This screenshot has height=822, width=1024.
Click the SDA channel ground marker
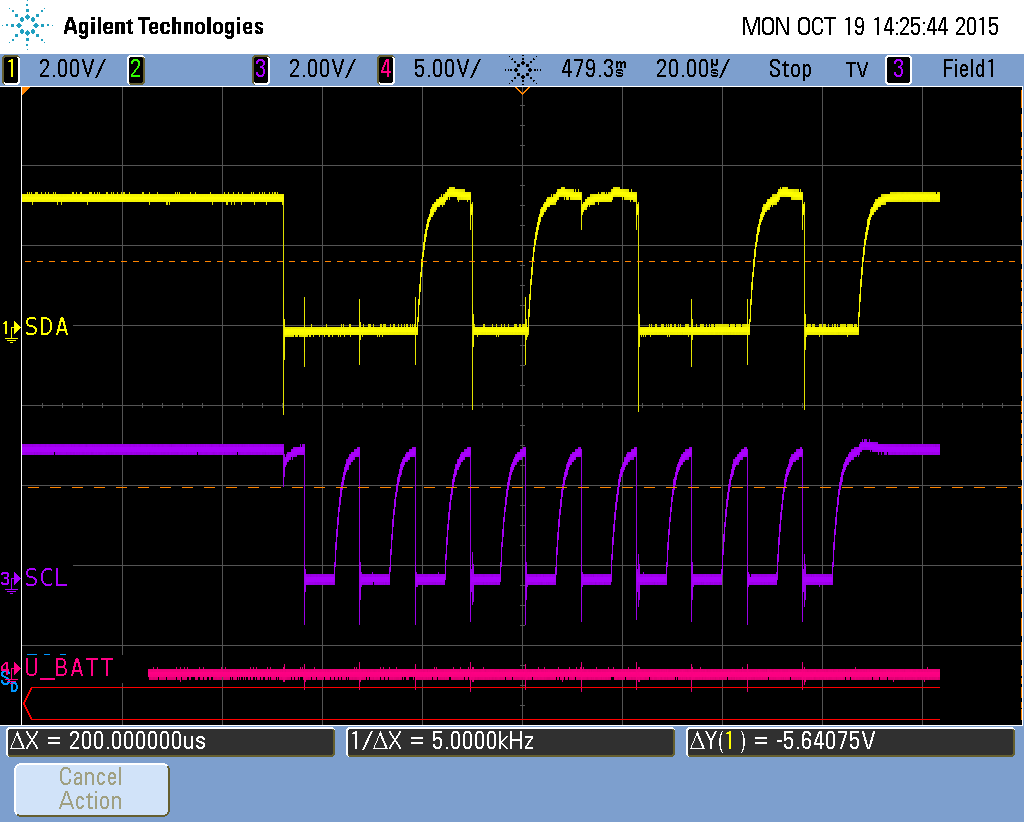pos(11,328)
